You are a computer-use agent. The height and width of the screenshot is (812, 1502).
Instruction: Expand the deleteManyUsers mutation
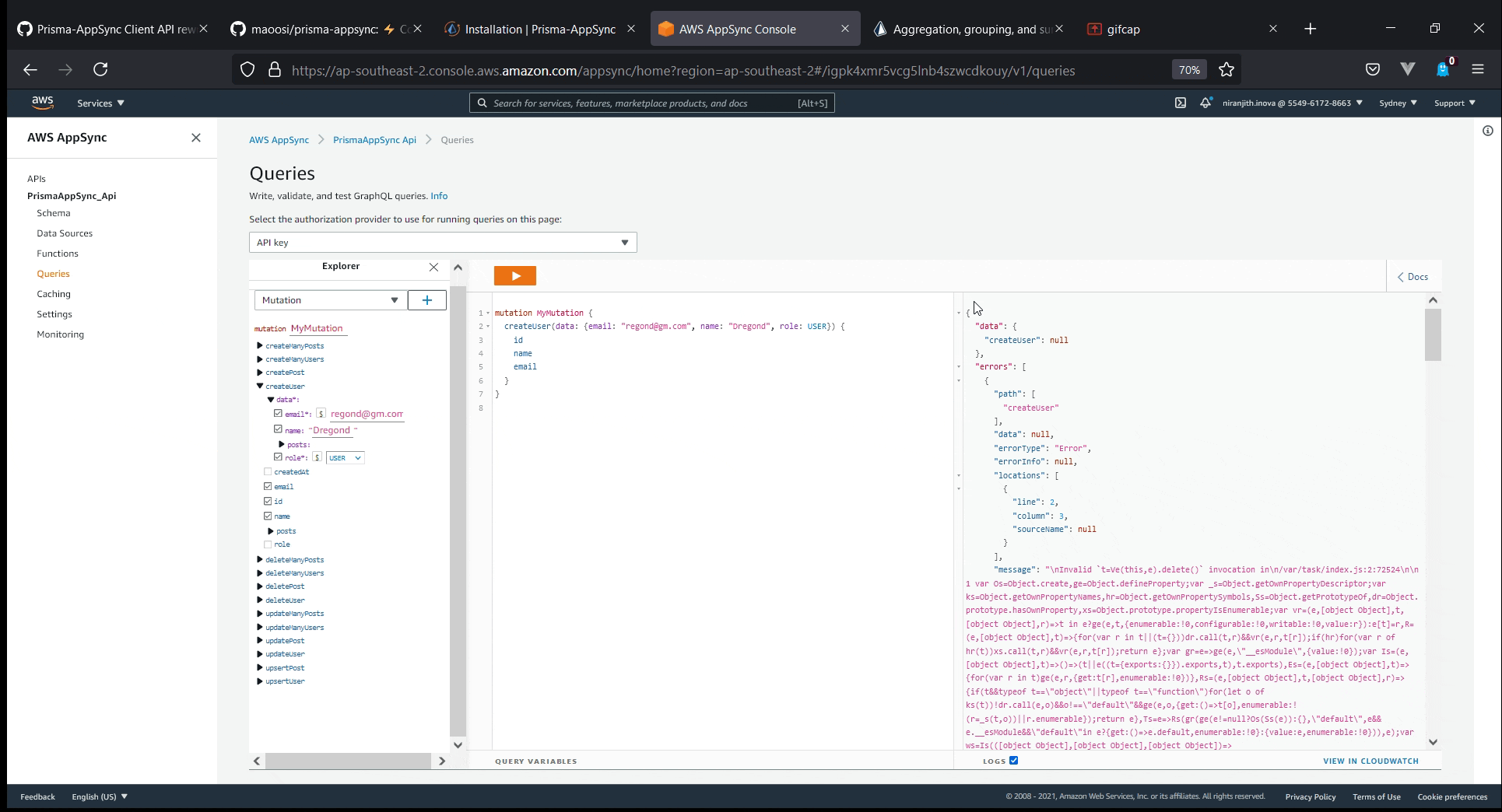click(x=260, y=573)
